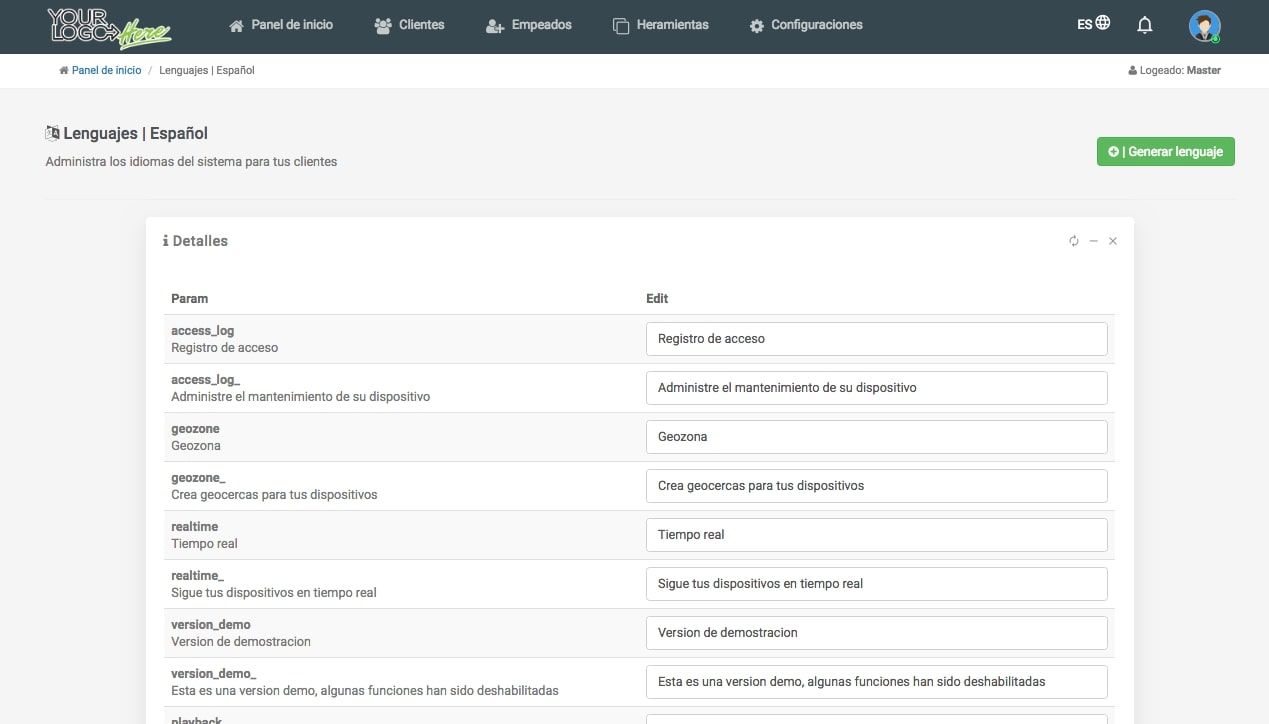Open the Heramientas menu

660,25
